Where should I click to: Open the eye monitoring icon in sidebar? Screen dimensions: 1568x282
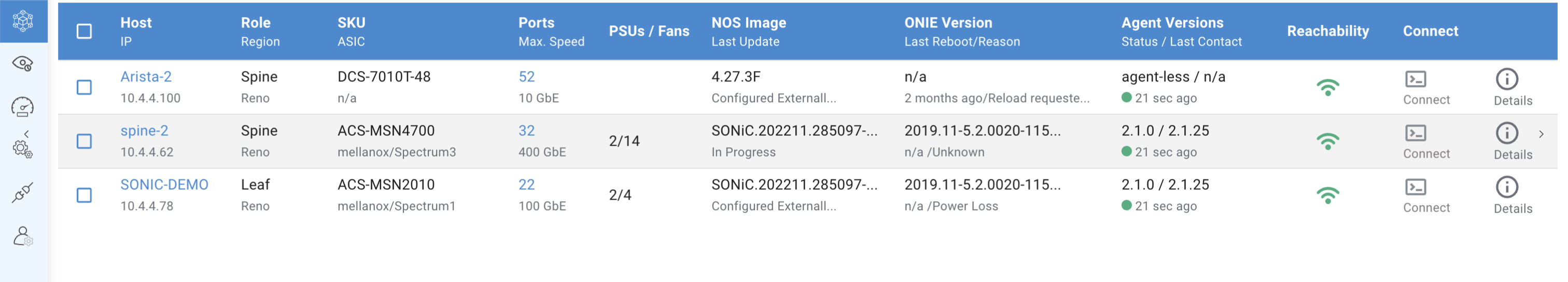tap(23, 64)
